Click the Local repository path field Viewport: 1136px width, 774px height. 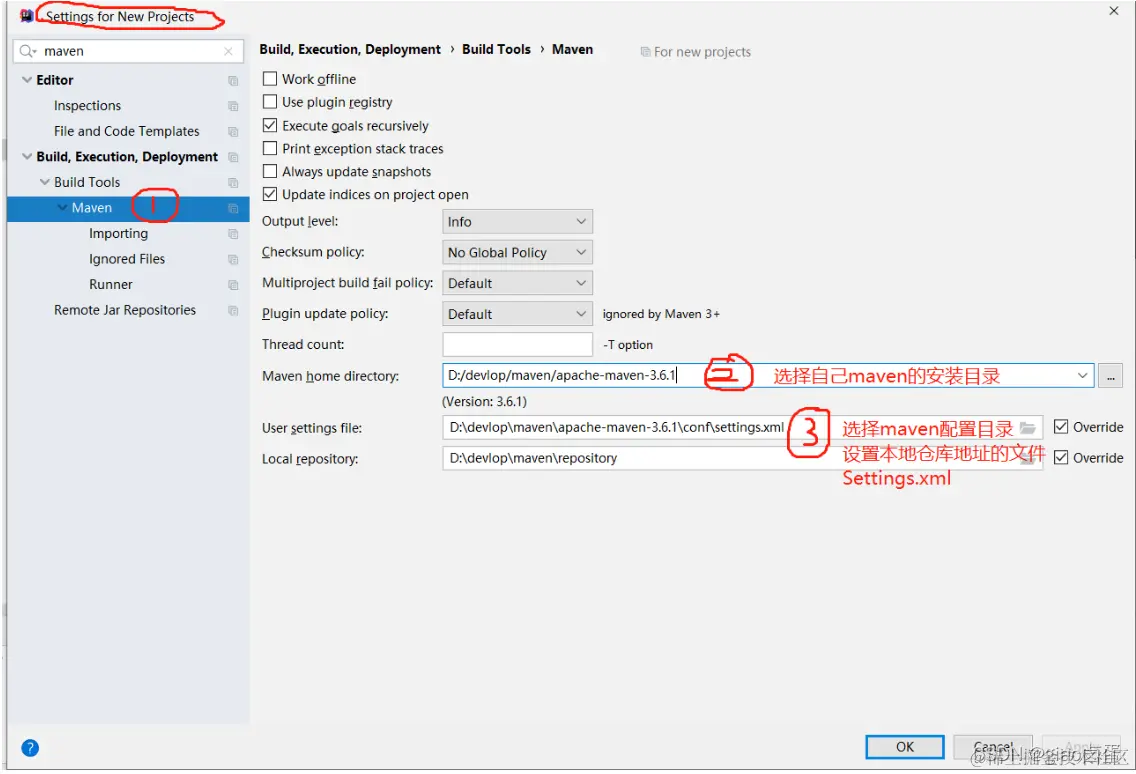(743, 458)
